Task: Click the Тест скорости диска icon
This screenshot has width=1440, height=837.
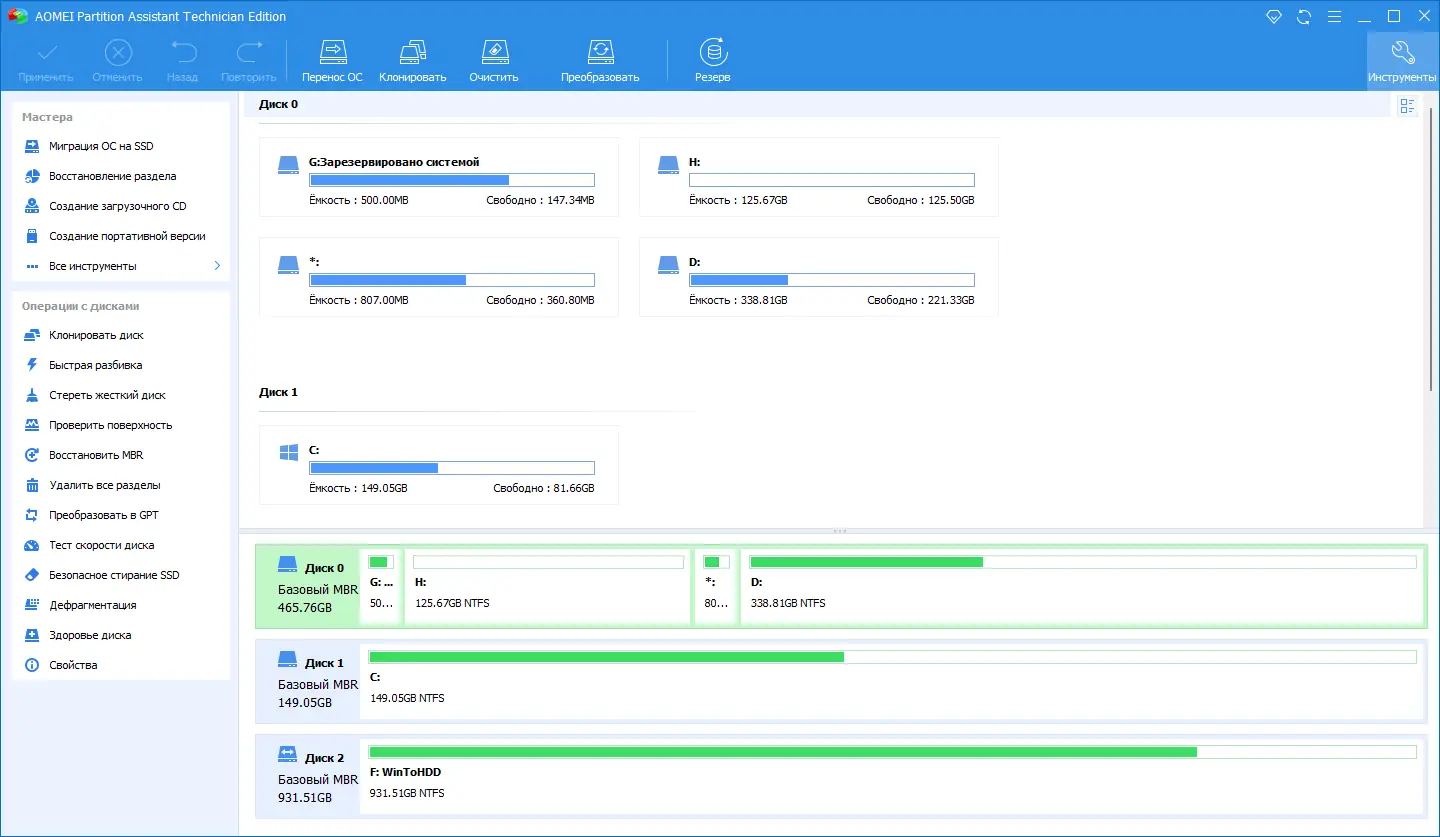Action: [x=31, y=545]
